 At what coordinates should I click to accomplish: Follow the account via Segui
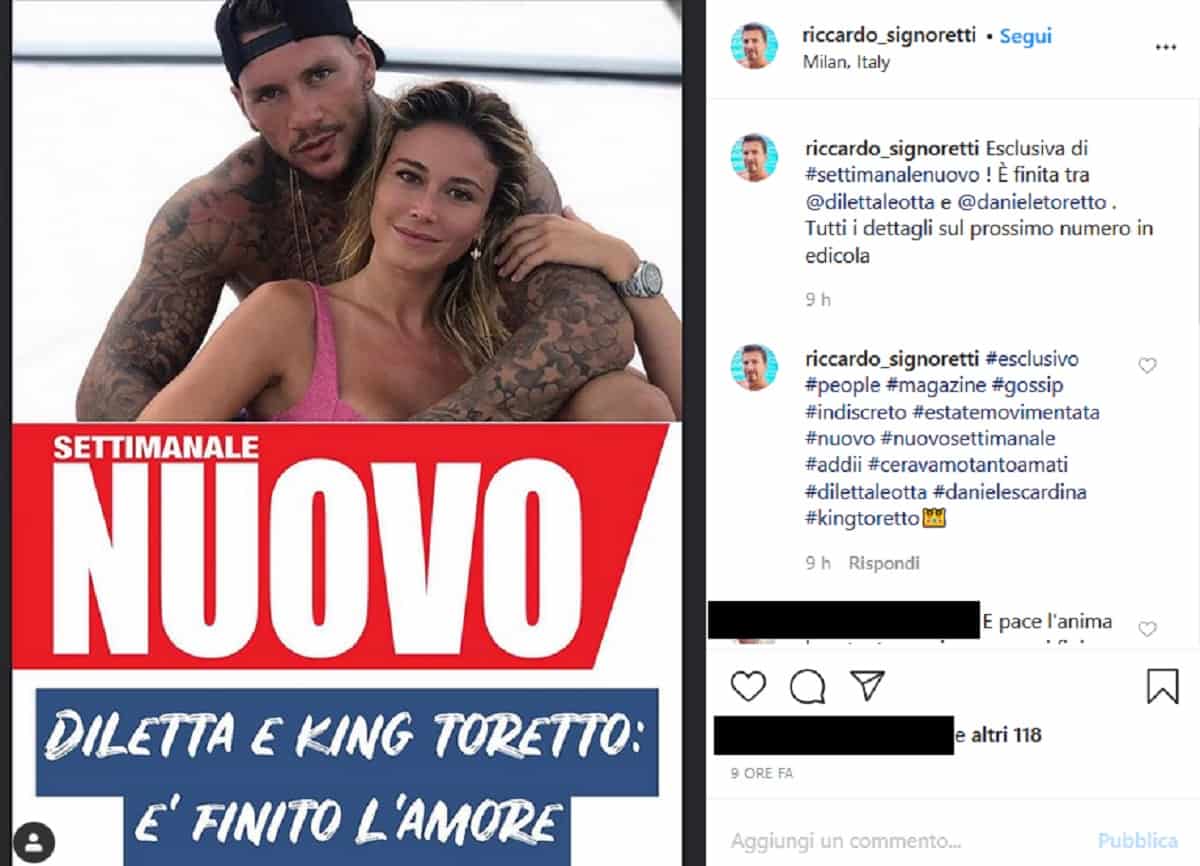pyautogui.click(x=1026, y=36)
